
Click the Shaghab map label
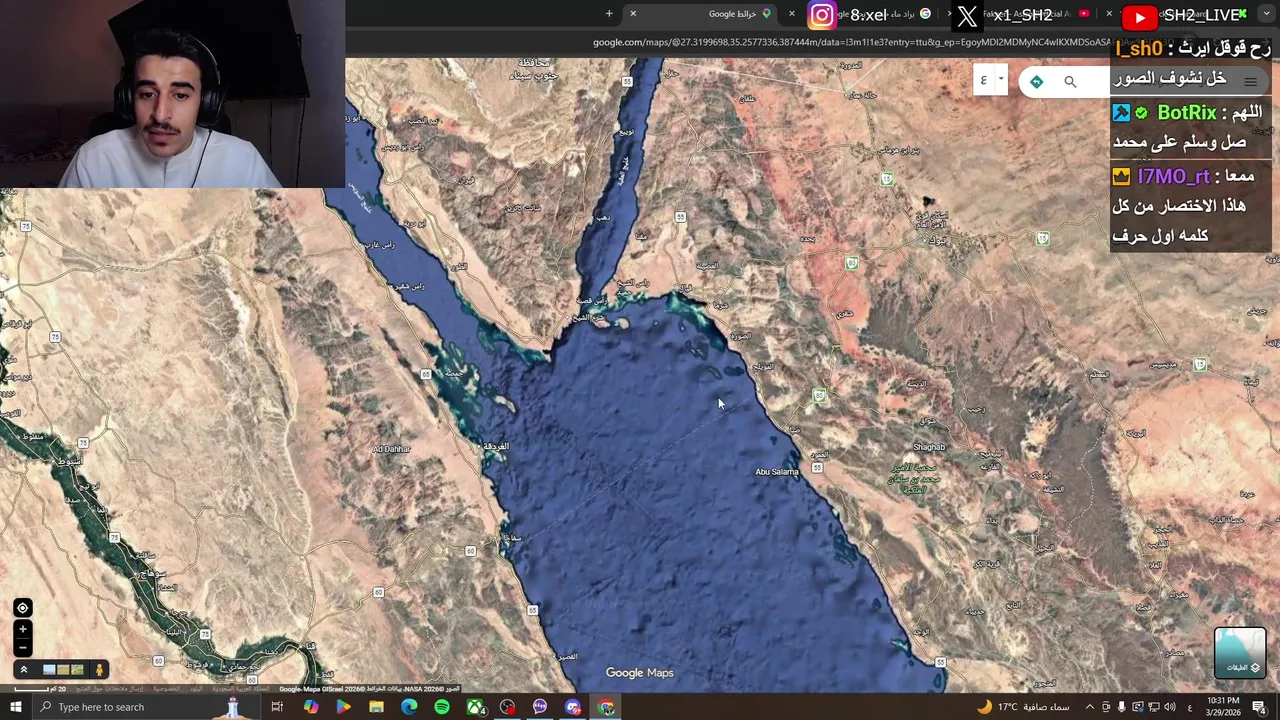pyautogui.click(x=929, y=447)
